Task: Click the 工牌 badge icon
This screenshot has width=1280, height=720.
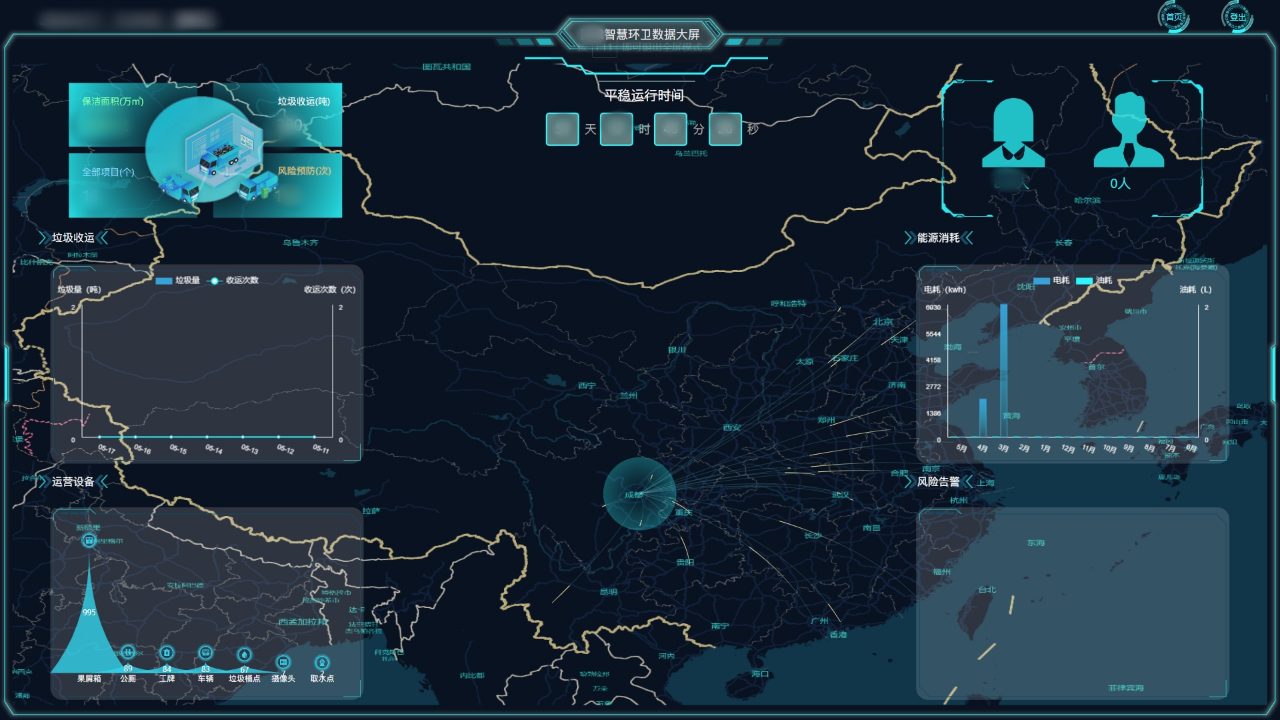Action: (x=166, y=652)
